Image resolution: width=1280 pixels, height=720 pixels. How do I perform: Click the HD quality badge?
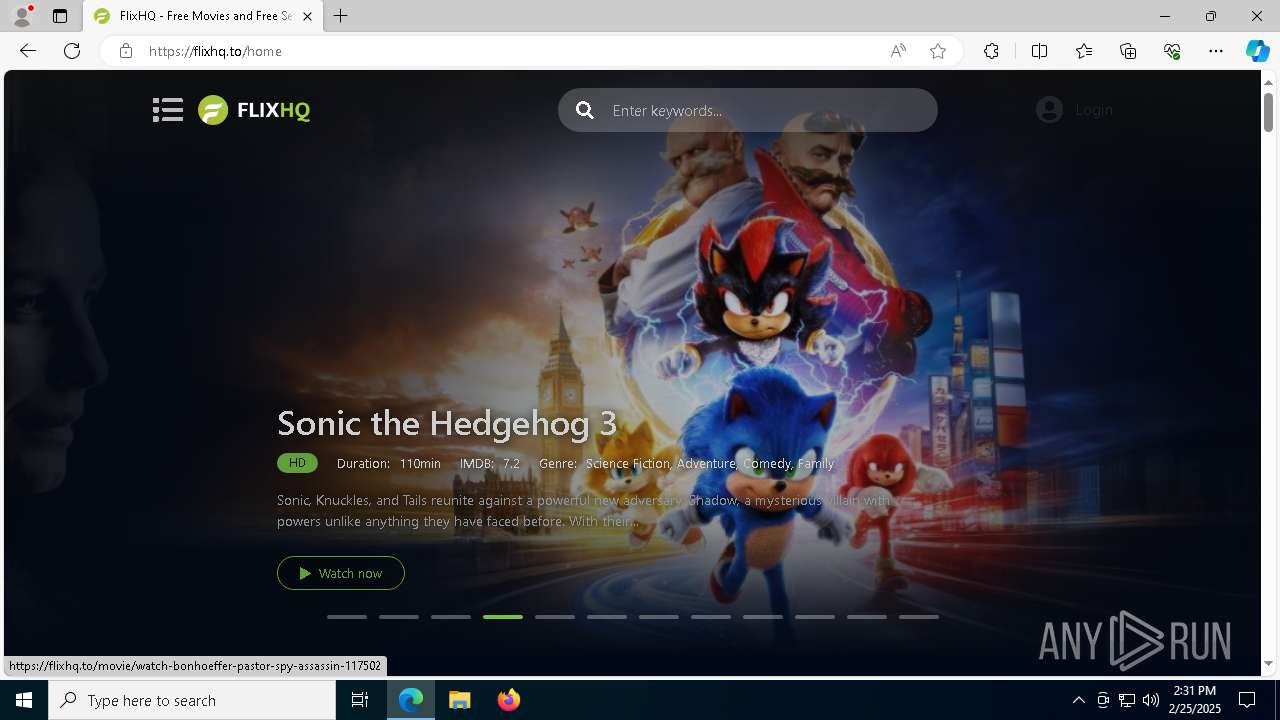pos(297,463)
